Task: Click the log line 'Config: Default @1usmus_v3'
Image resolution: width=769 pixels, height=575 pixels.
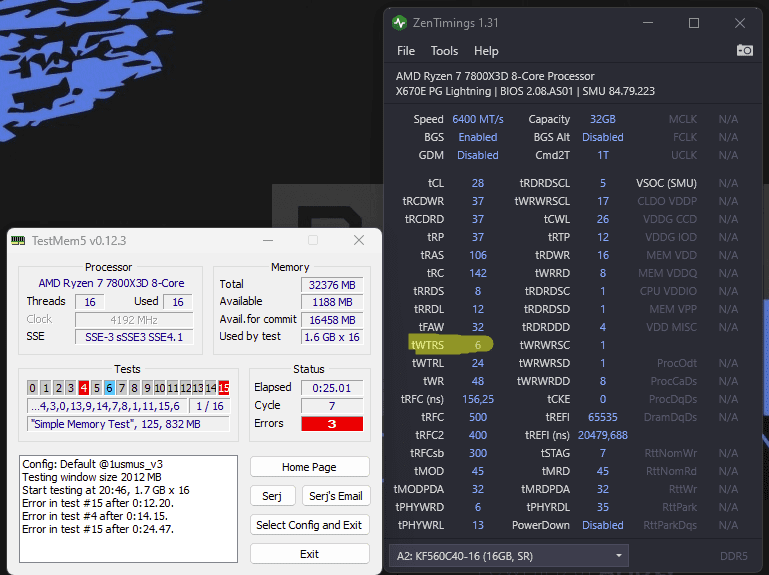Action: tap(92, 464)
